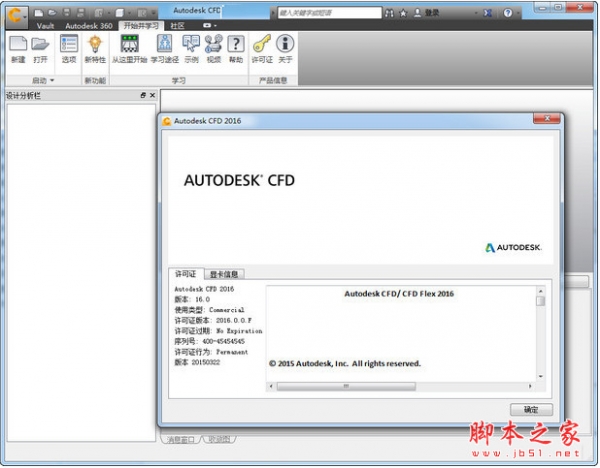The width and height of the screenshot is (600, 468).
Task: Click the 从这里开始 (Start here) icon
Action: 129,49
